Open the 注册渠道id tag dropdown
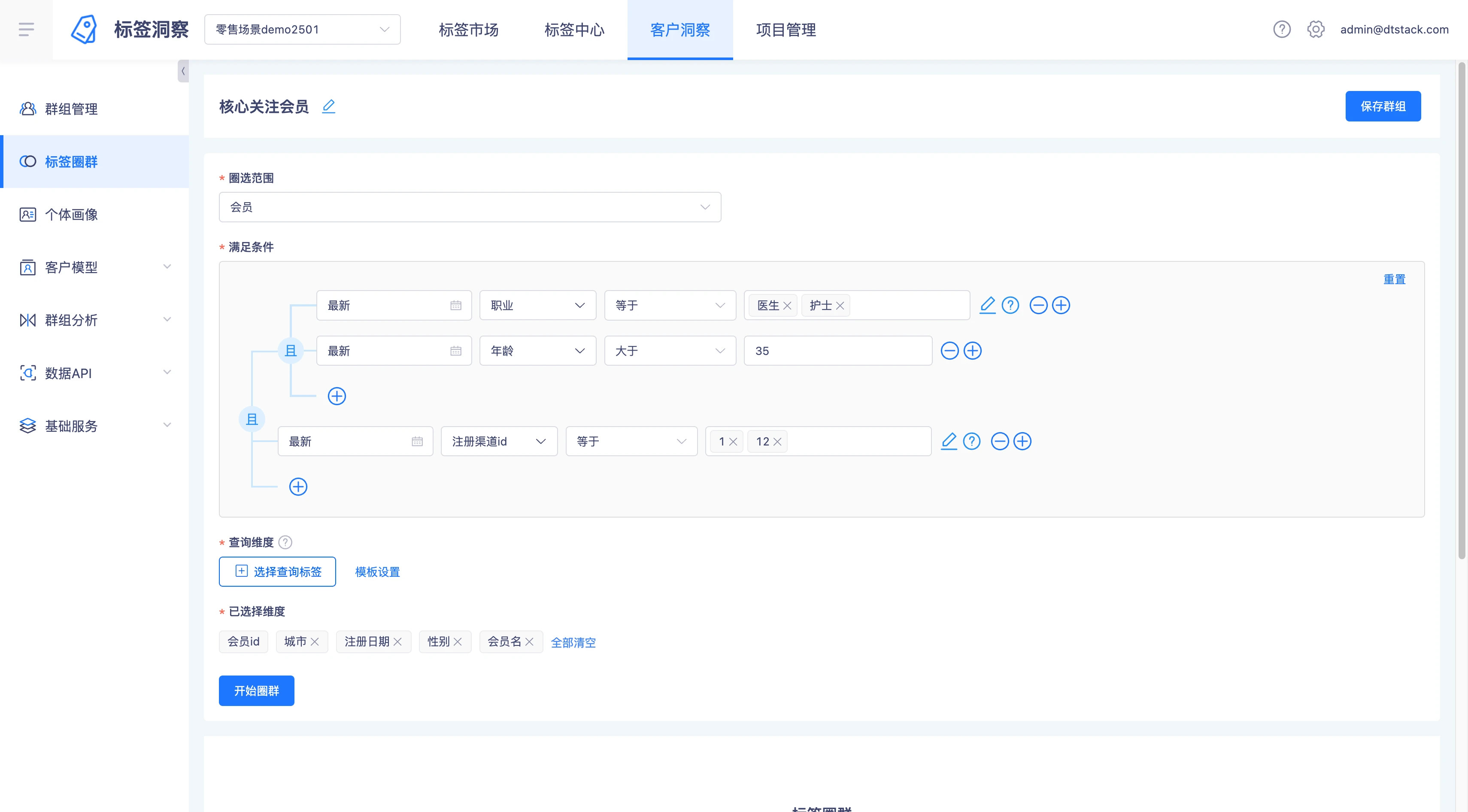Viewport: 1468px width, 812px height. 499,441
